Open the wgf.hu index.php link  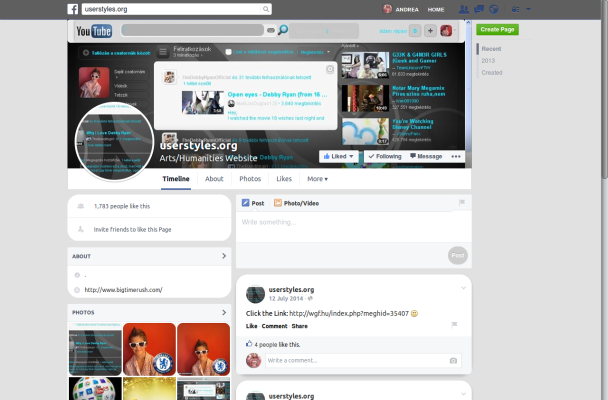349,313
